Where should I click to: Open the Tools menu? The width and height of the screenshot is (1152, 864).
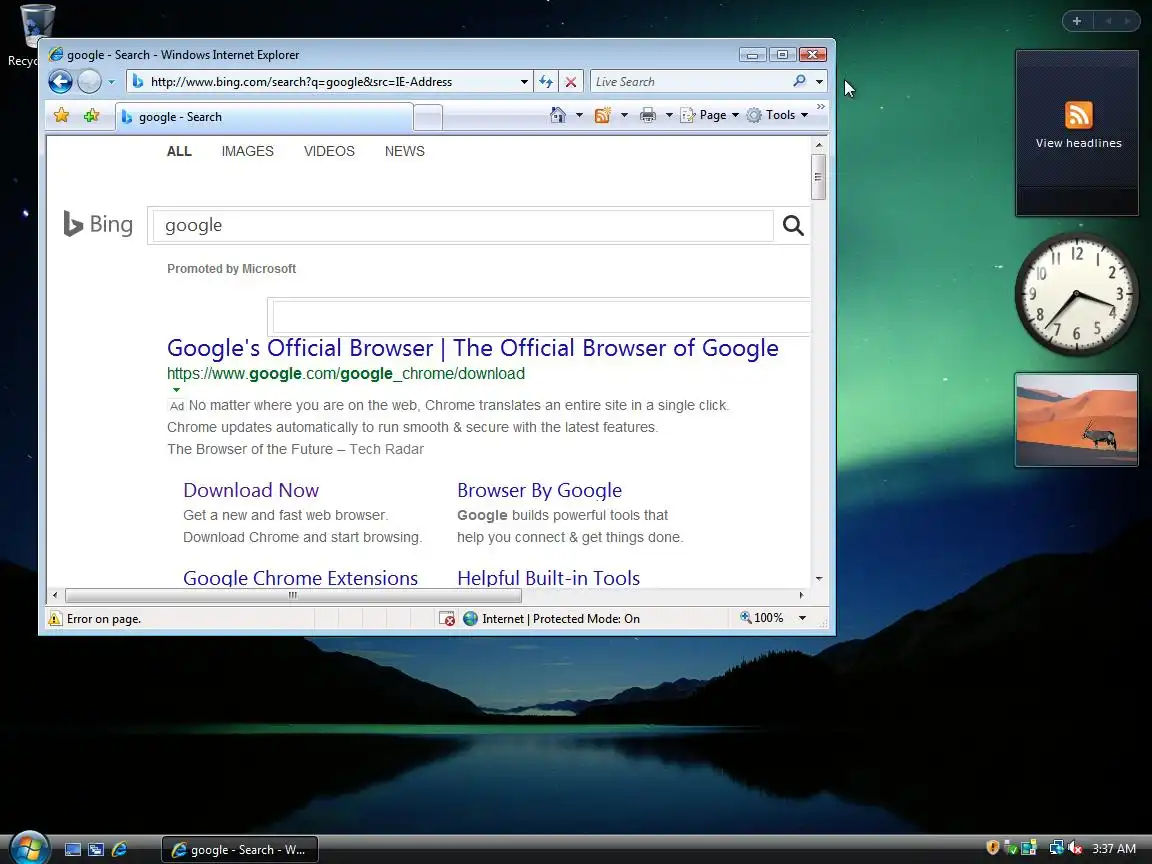tap(777, 115)
